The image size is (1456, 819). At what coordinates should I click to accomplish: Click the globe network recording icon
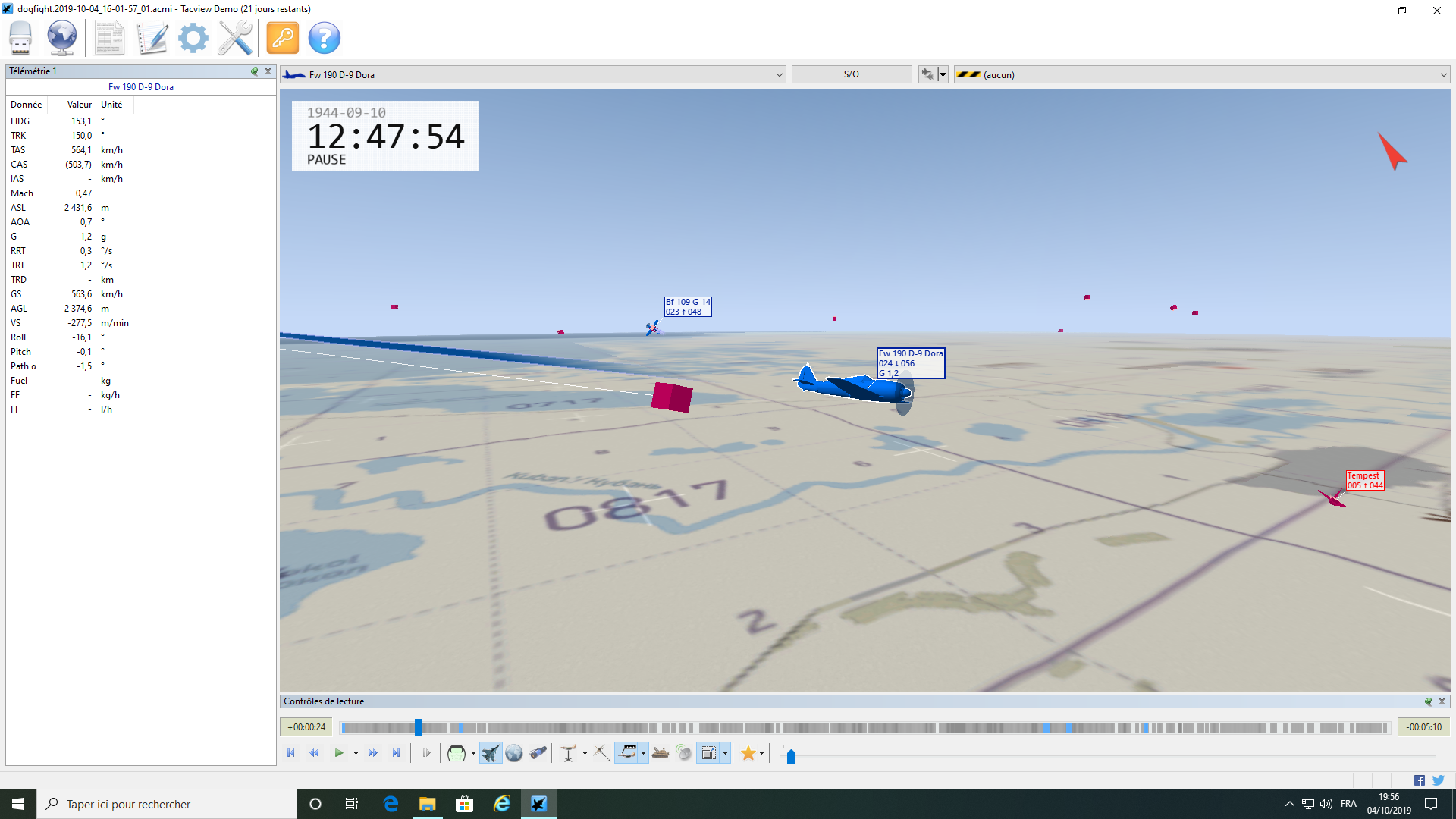[x=62, y=37]
